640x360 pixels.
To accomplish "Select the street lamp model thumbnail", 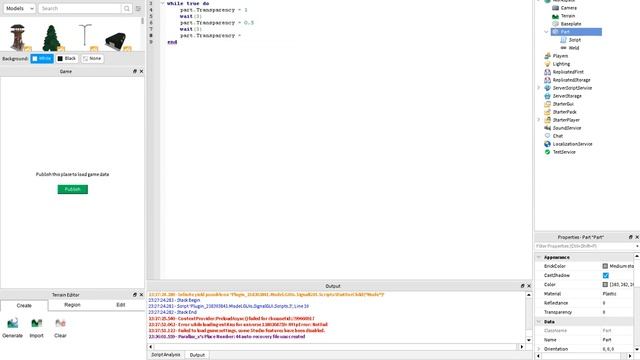I will pyautogui.click(x=85, y=36).
